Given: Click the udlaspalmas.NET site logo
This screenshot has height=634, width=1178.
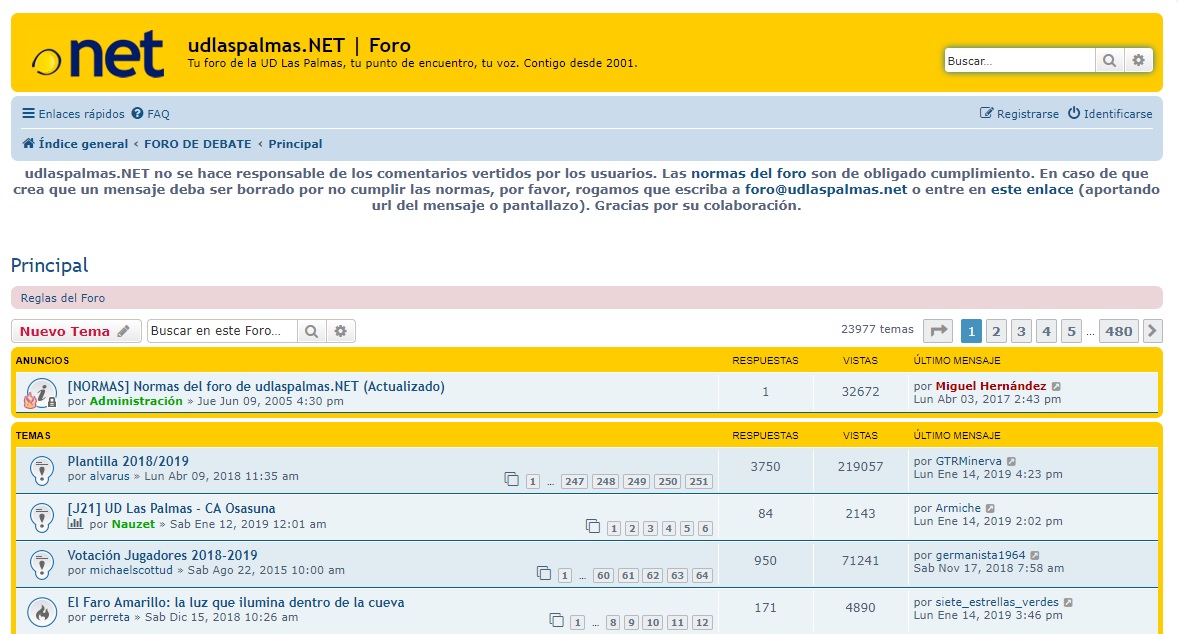Looking at the screenshot, I should coord(98,53).
